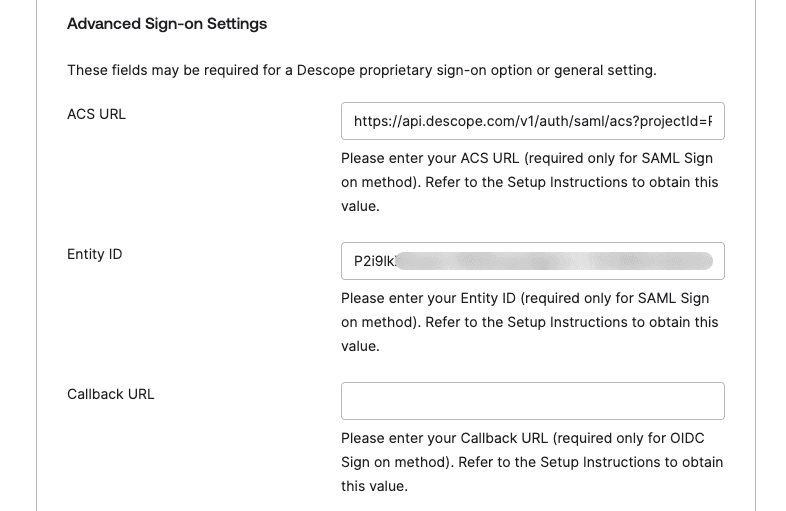The height and width of the screenshot is (511, 786).
Task: Click into the ACS URL input field
Action: coord(532,121)
